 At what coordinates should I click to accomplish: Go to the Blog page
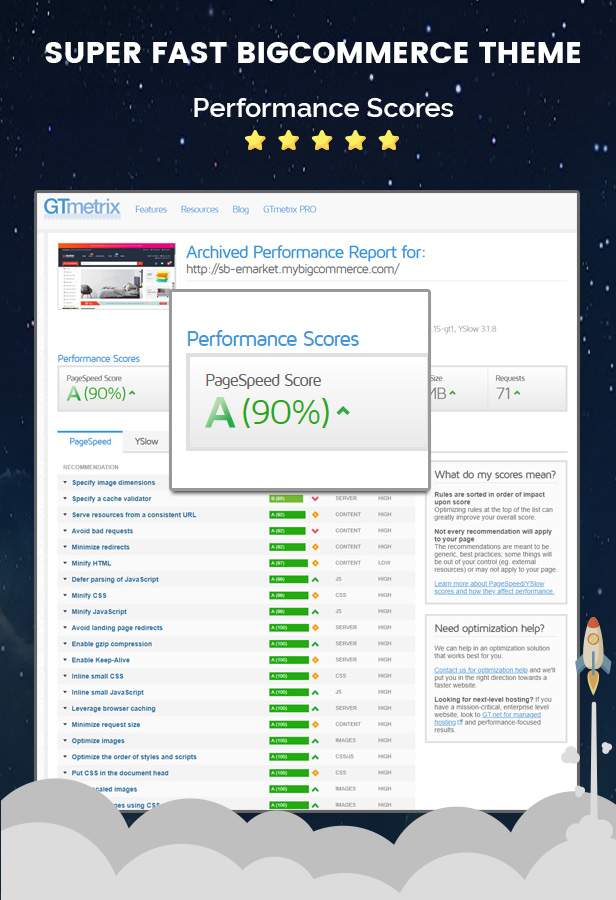[241, 210]
